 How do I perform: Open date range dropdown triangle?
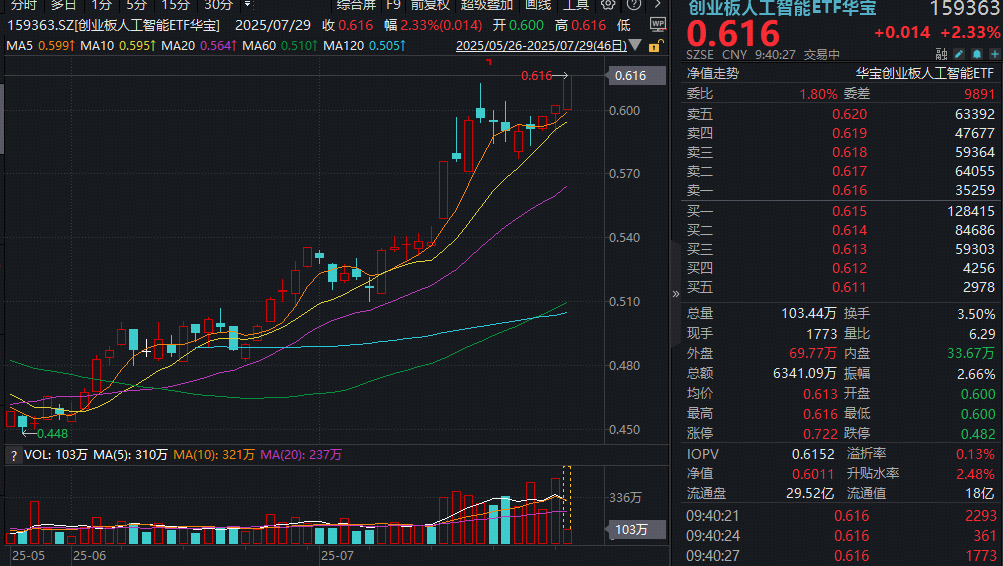pyautogui.click(x=638, y=46)
